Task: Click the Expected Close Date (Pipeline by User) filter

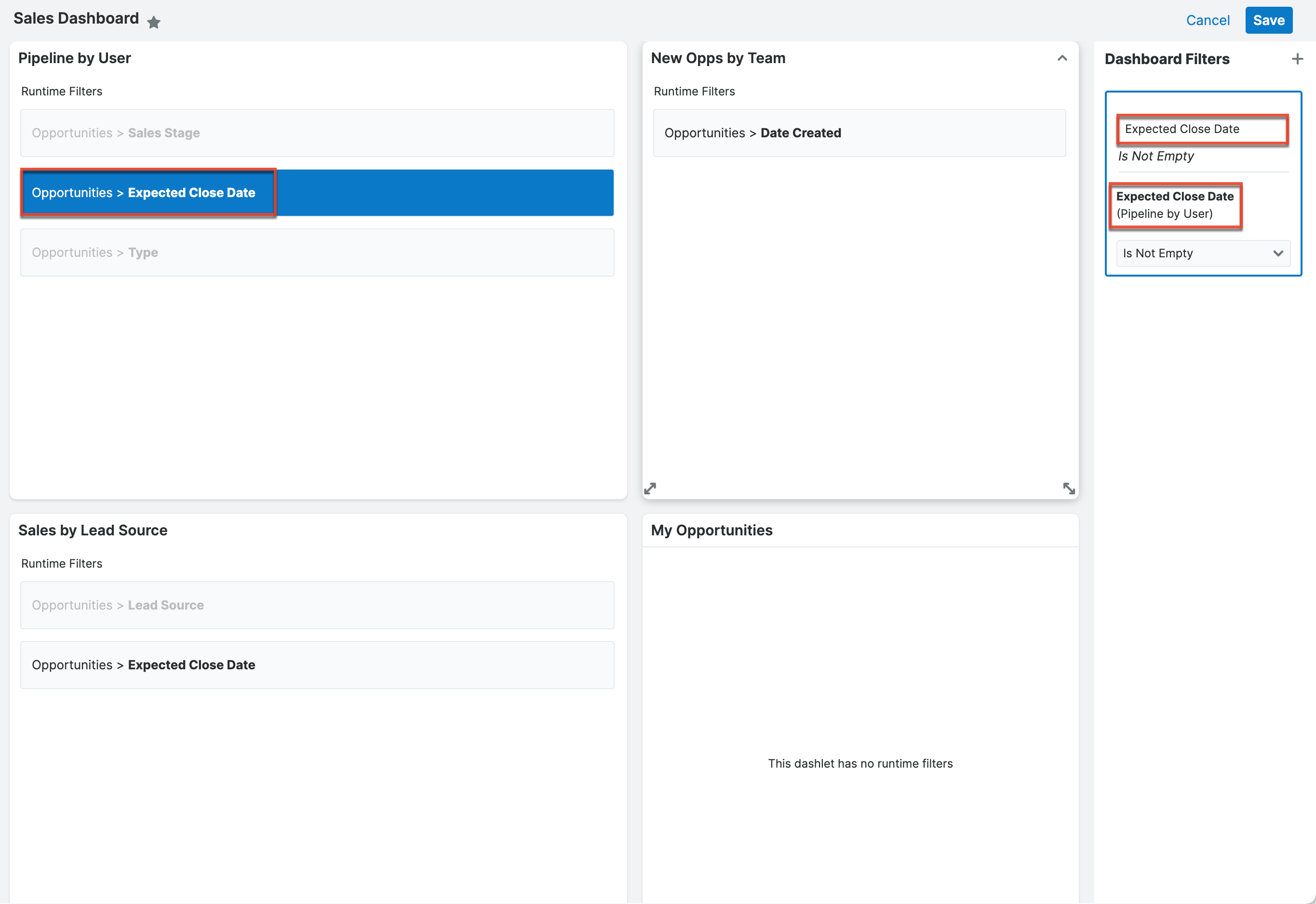Action: click(1175, 205)
